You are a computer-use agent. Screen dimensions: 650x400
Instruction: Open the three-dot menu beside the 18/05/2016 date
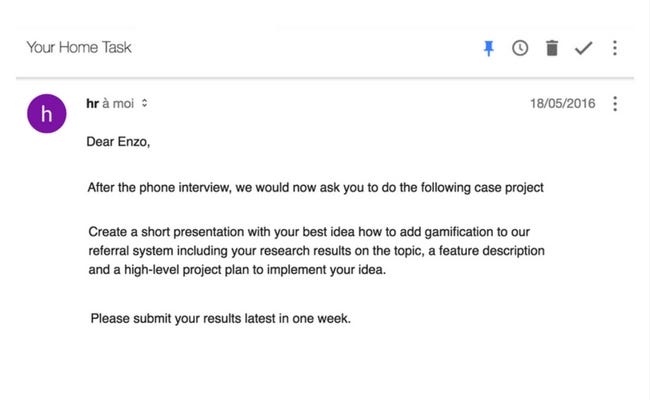point(615,104)
